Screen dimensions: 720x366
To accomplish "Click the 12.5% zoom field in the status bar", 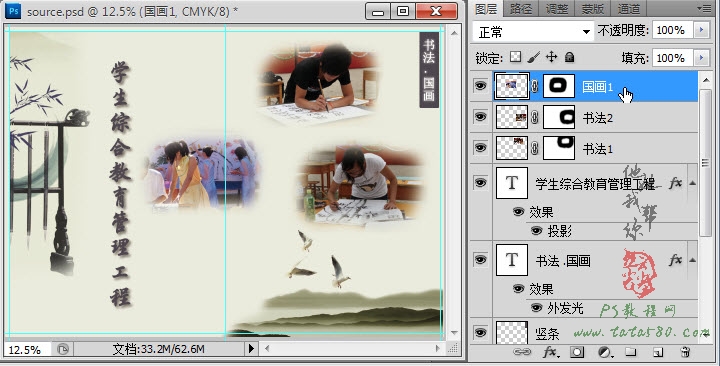I will [28, 349].
